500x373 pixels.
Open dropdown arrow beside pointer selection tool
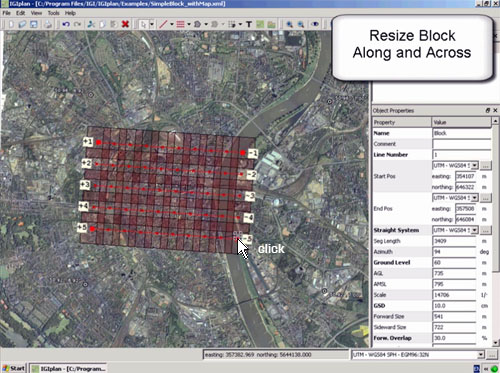pyautogui.click(x=152, y=24)
